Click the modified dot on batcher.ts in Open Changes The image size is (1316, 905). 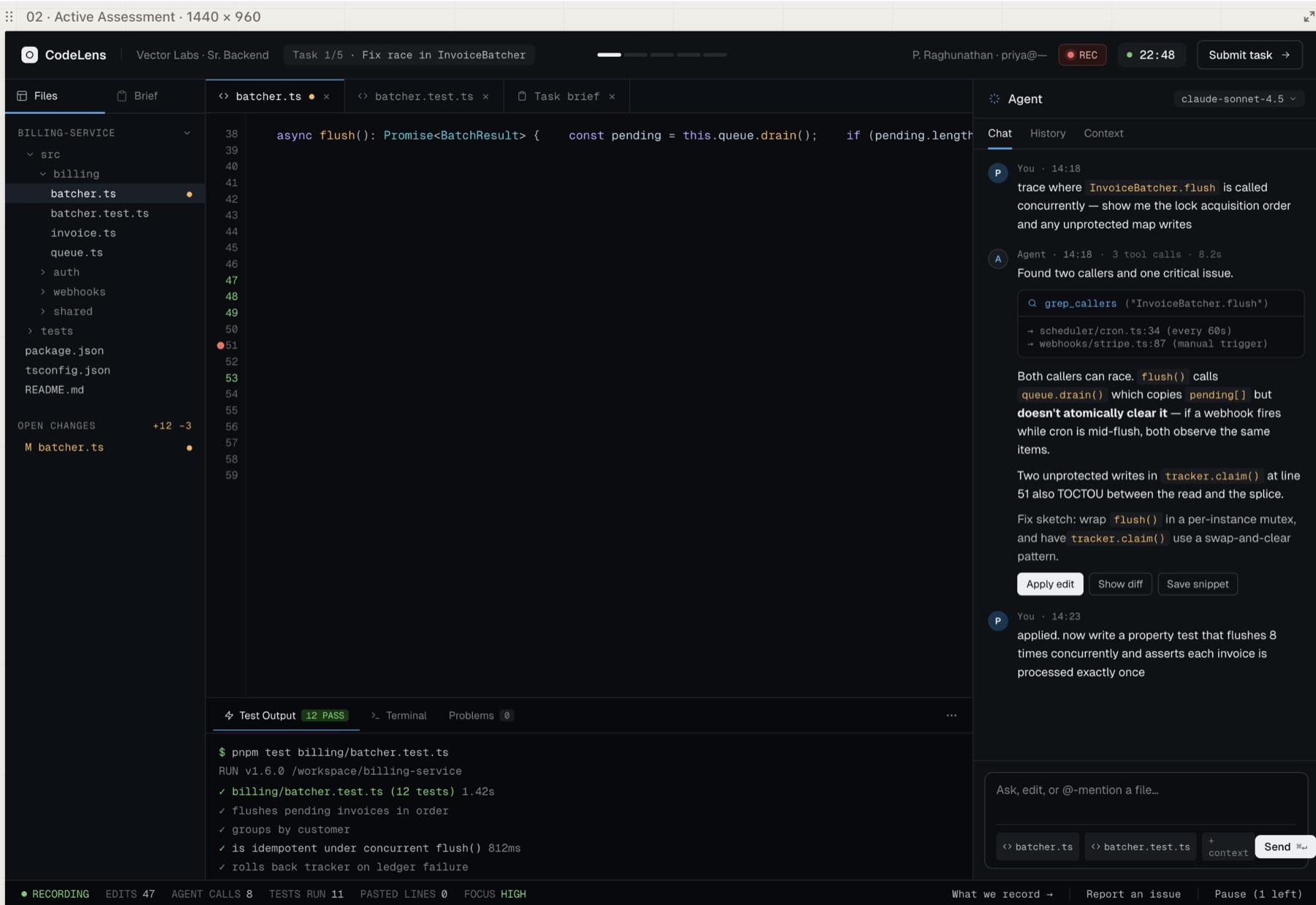click(189, 447)
